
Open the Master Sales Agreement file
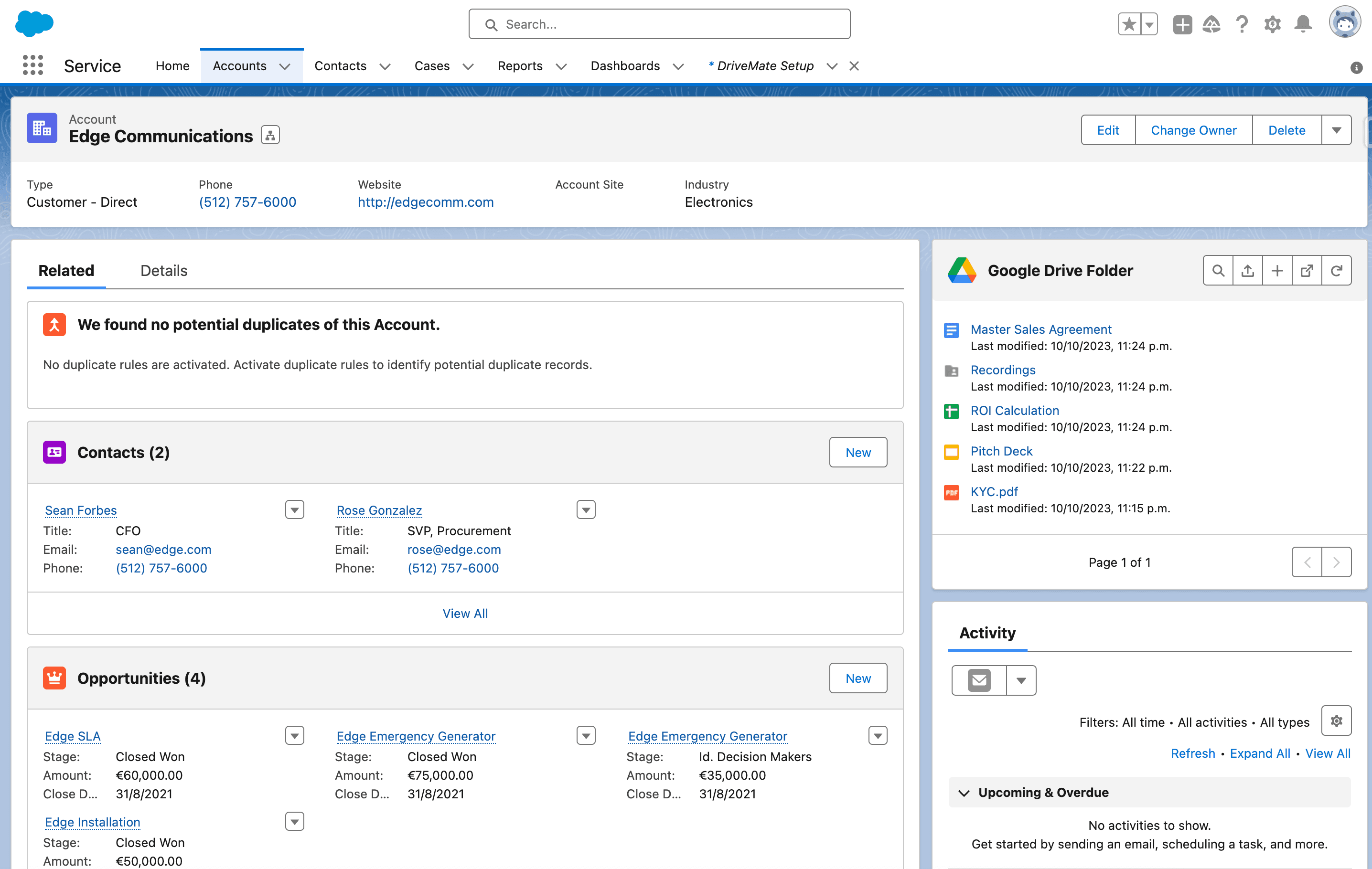point(1041,329)
